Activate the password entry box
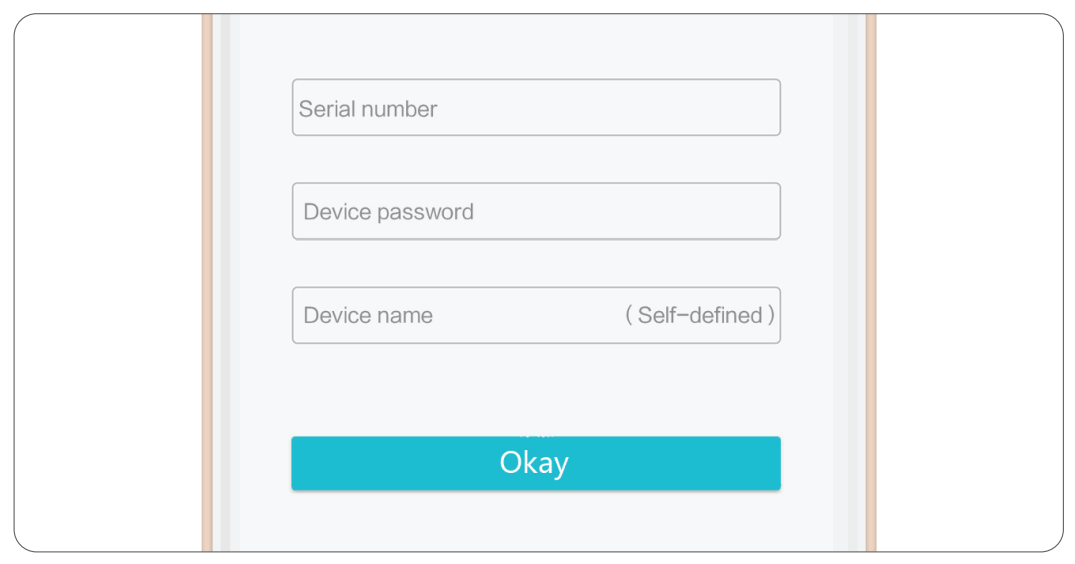 tap(536, 211)
